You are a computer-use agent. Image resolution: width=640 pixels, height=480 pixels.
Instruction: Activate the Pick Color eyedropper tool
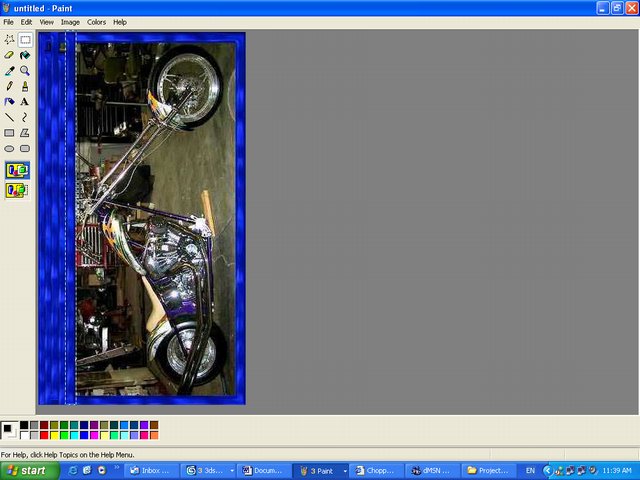point(9,71)
